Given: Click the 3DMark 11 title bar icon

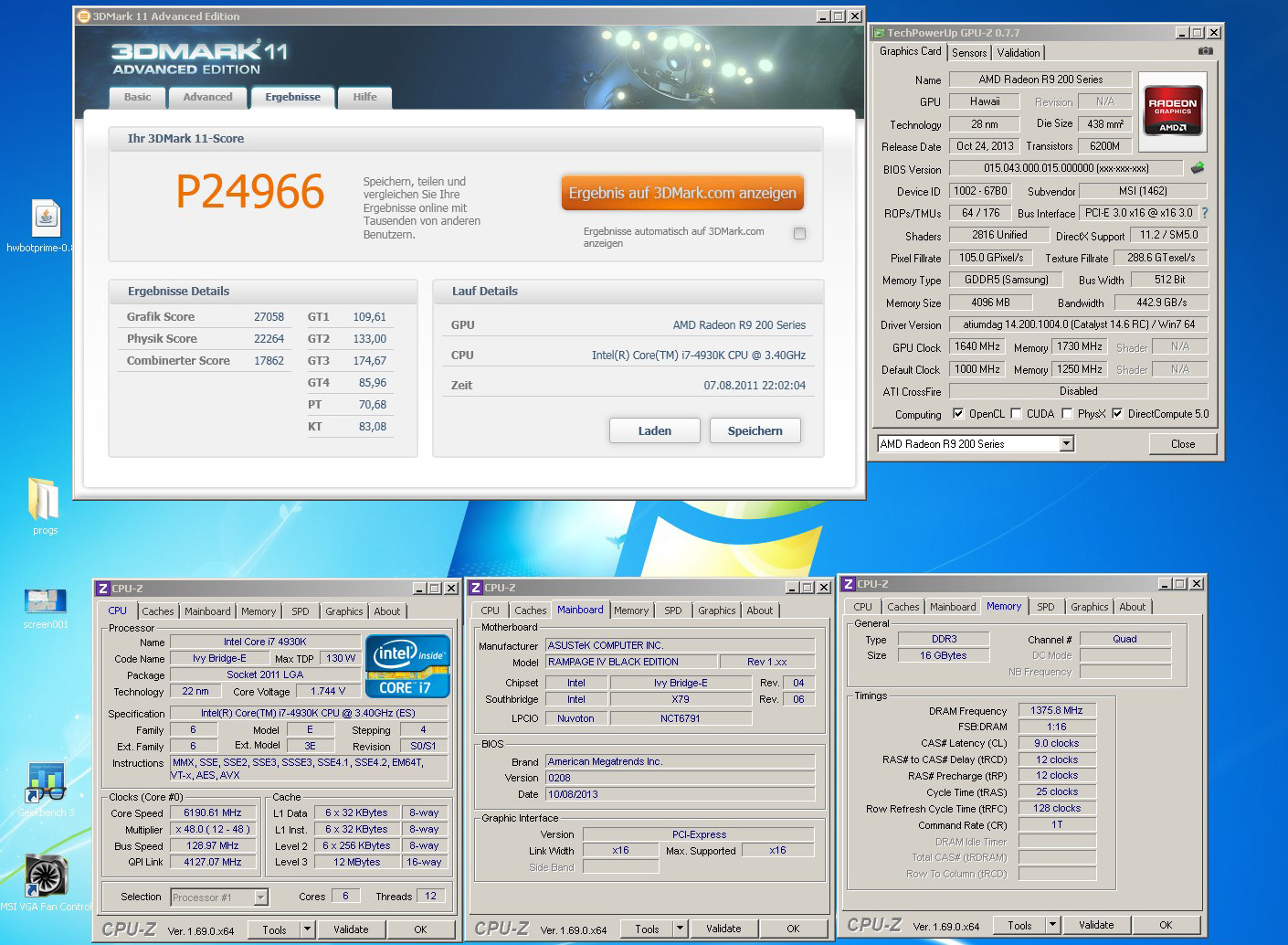Looking at the screenshot, I should pyautogui.click(x=84, y=16).
